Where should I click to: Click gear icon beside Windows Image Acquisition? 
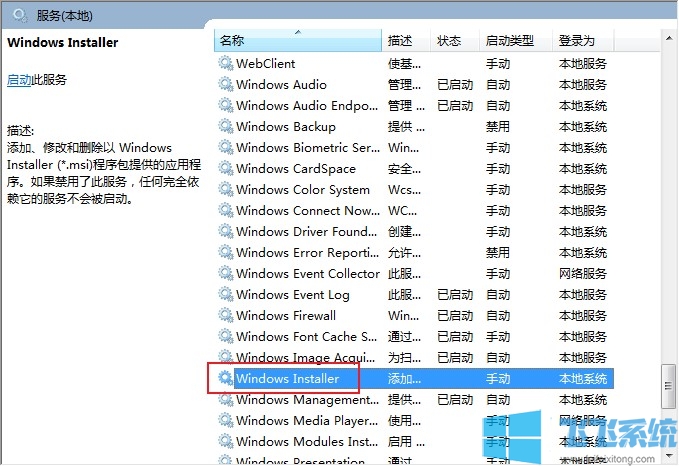(226, 357)
